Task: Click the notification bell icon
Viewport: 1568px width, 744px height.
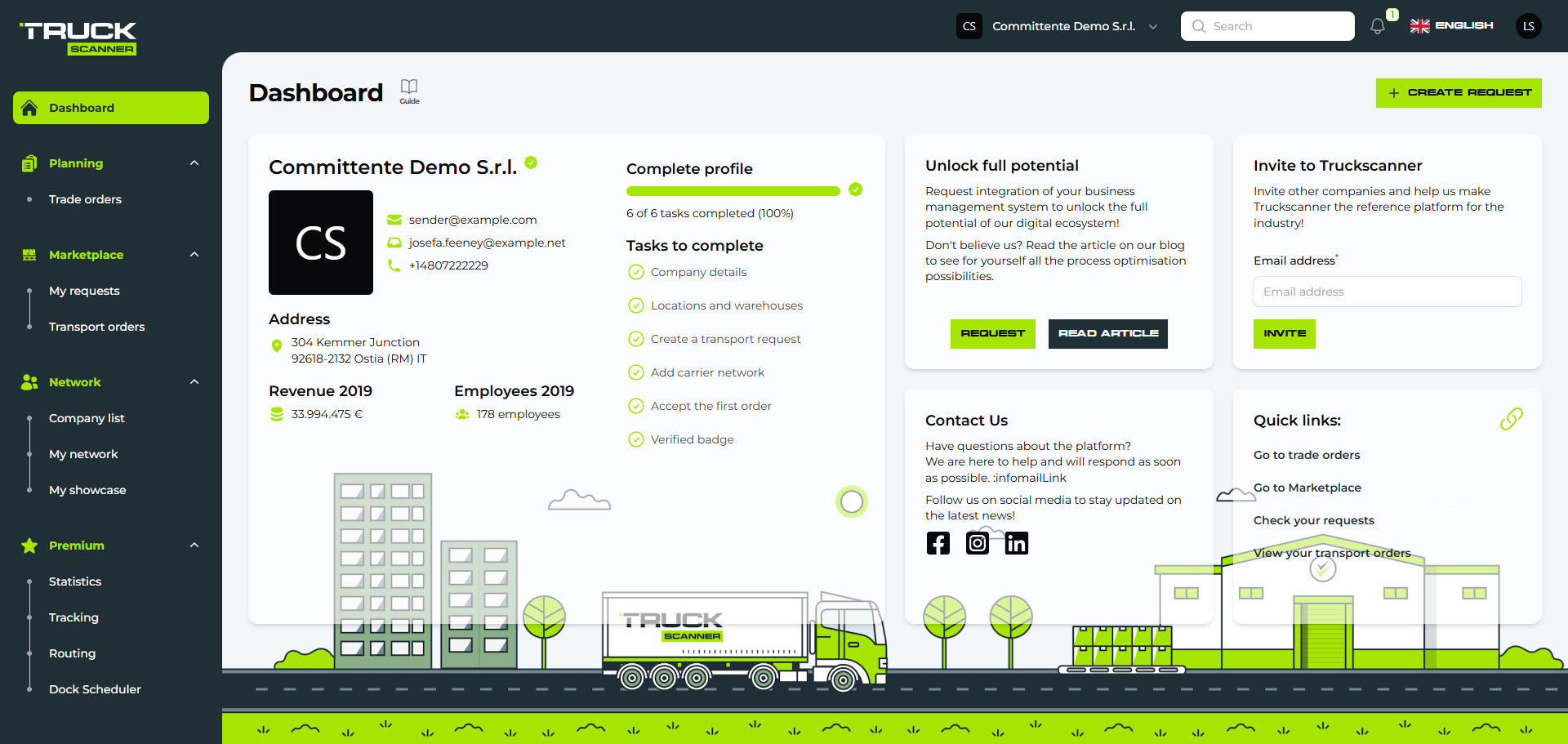Action: [1378, 26]
